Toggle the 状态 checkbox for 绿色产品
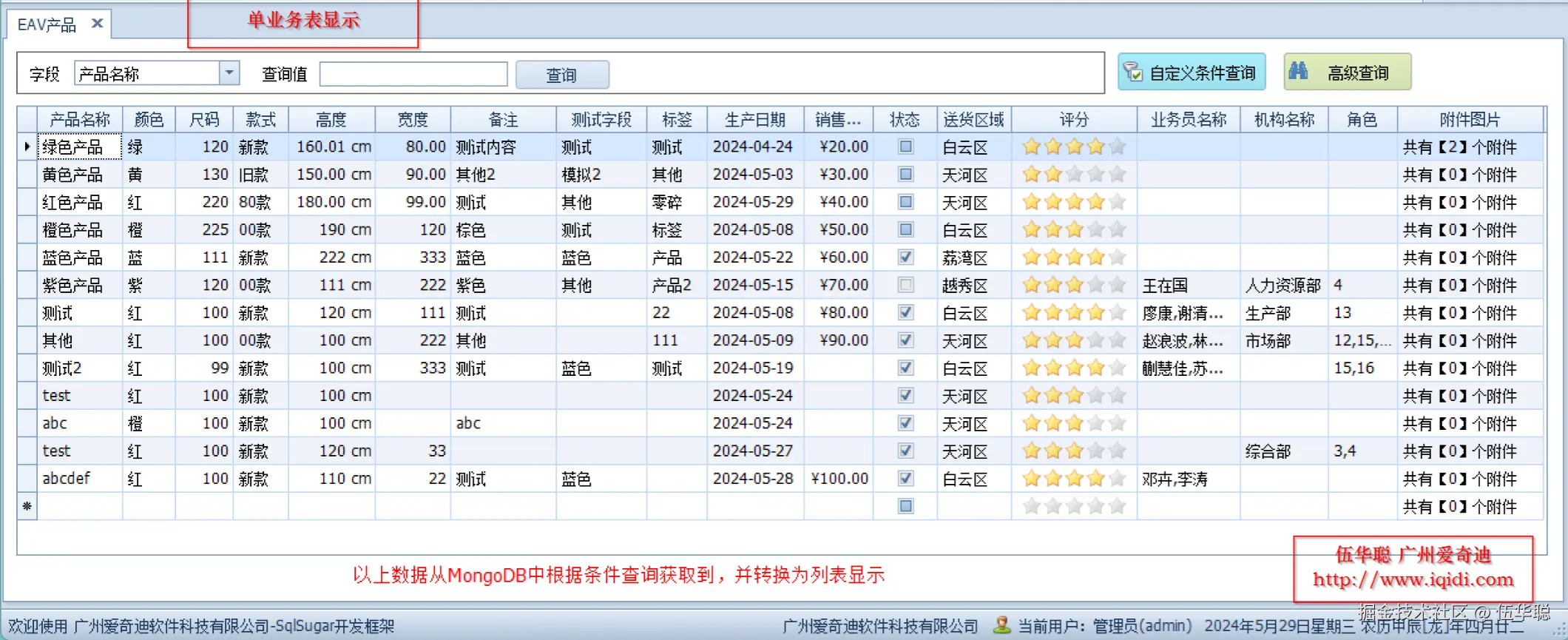 [905, 146]
